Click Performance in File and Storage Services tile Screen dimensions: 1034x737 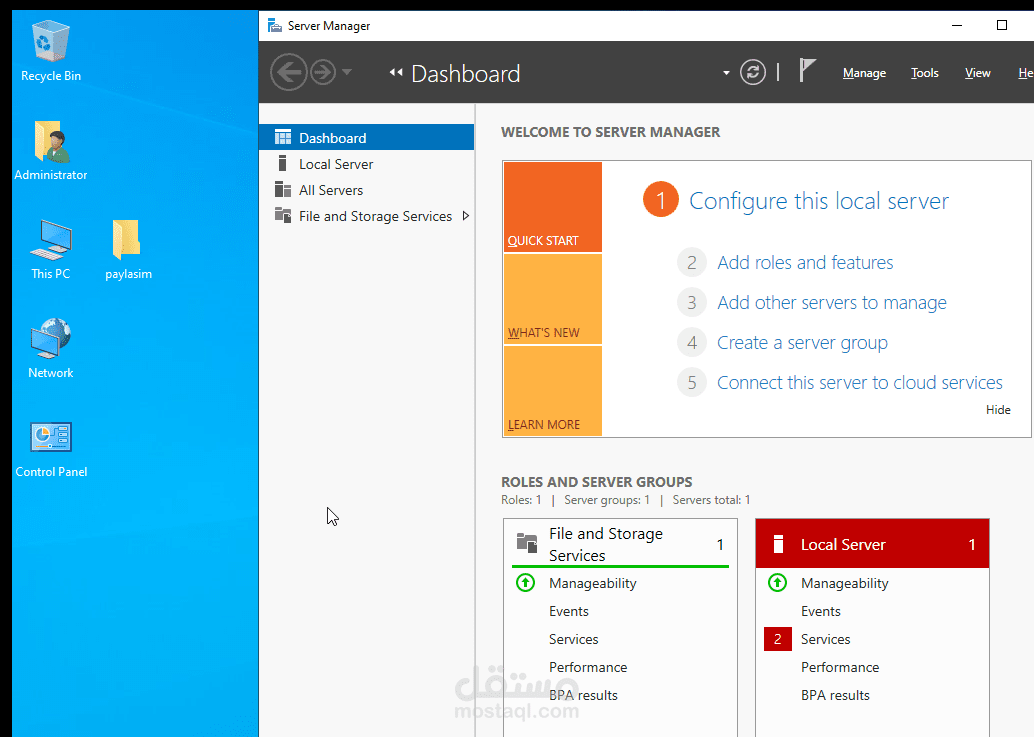point(588,667)
